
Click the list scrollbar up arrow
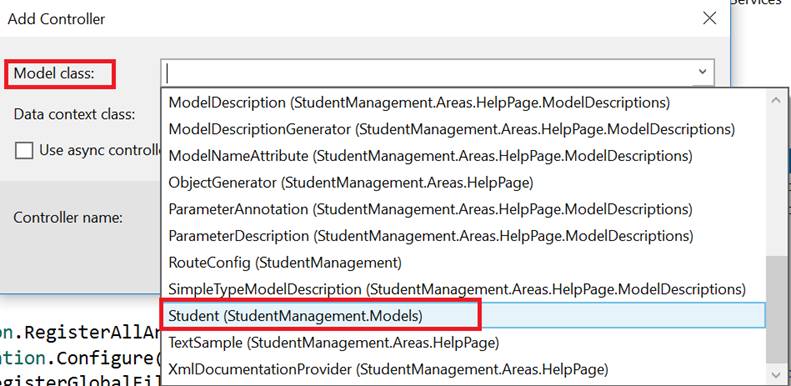(x=776, y=100)
